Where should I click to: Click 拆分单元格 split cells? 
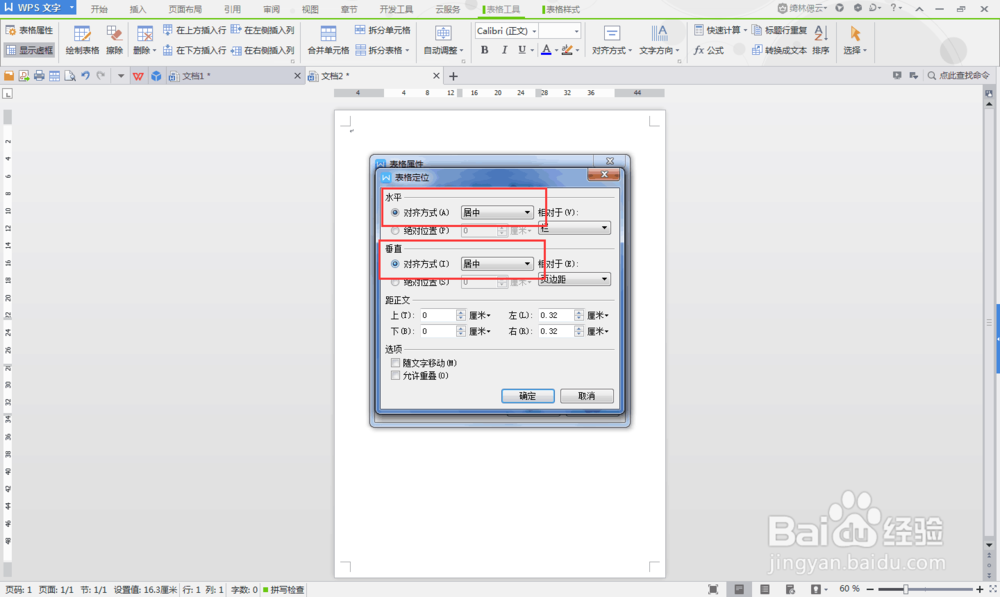383,30
